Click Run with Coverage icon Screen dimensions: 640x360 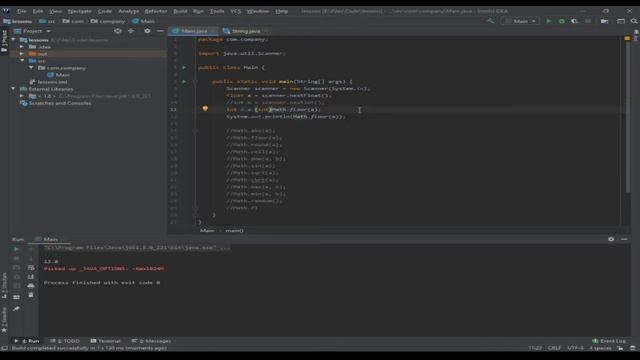tap(575, 21)
